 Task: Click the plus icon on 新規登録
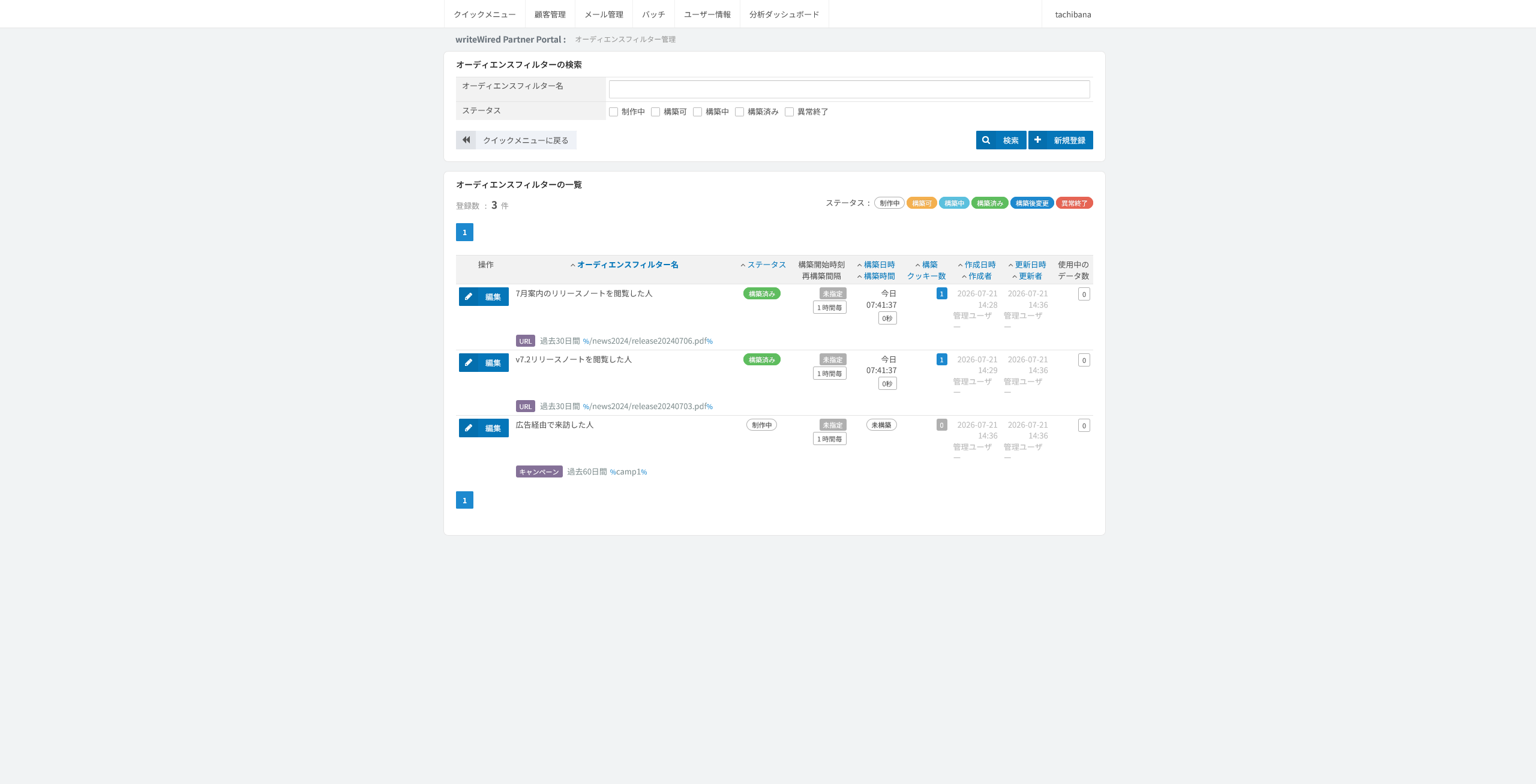coord(1037,140)
